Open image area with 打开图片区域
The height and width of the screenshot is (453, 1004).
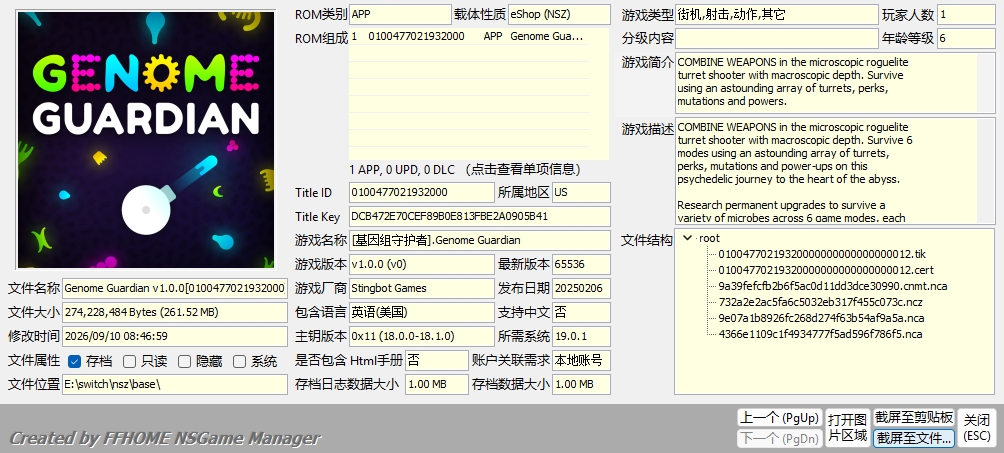[847, 428]
